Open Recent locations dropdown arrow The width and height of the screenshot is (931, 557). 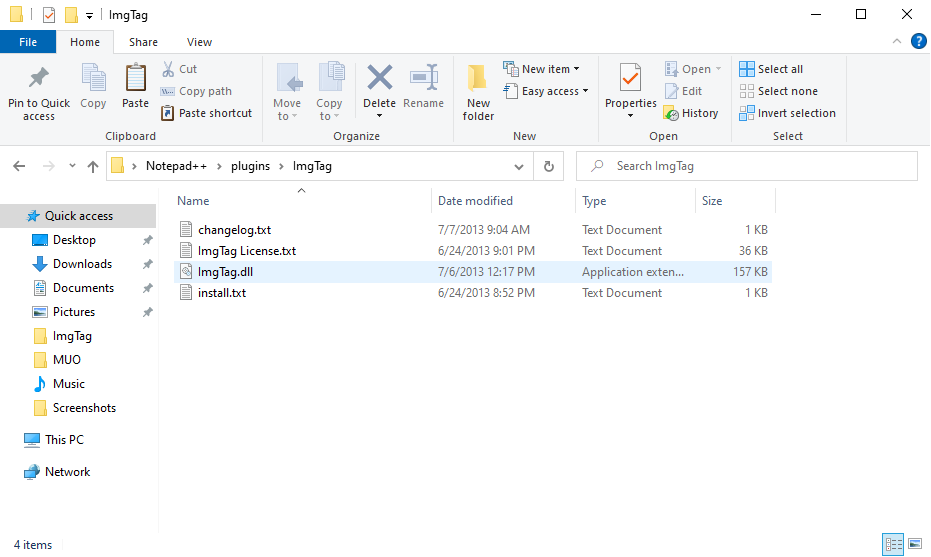(x=72, y=166)
